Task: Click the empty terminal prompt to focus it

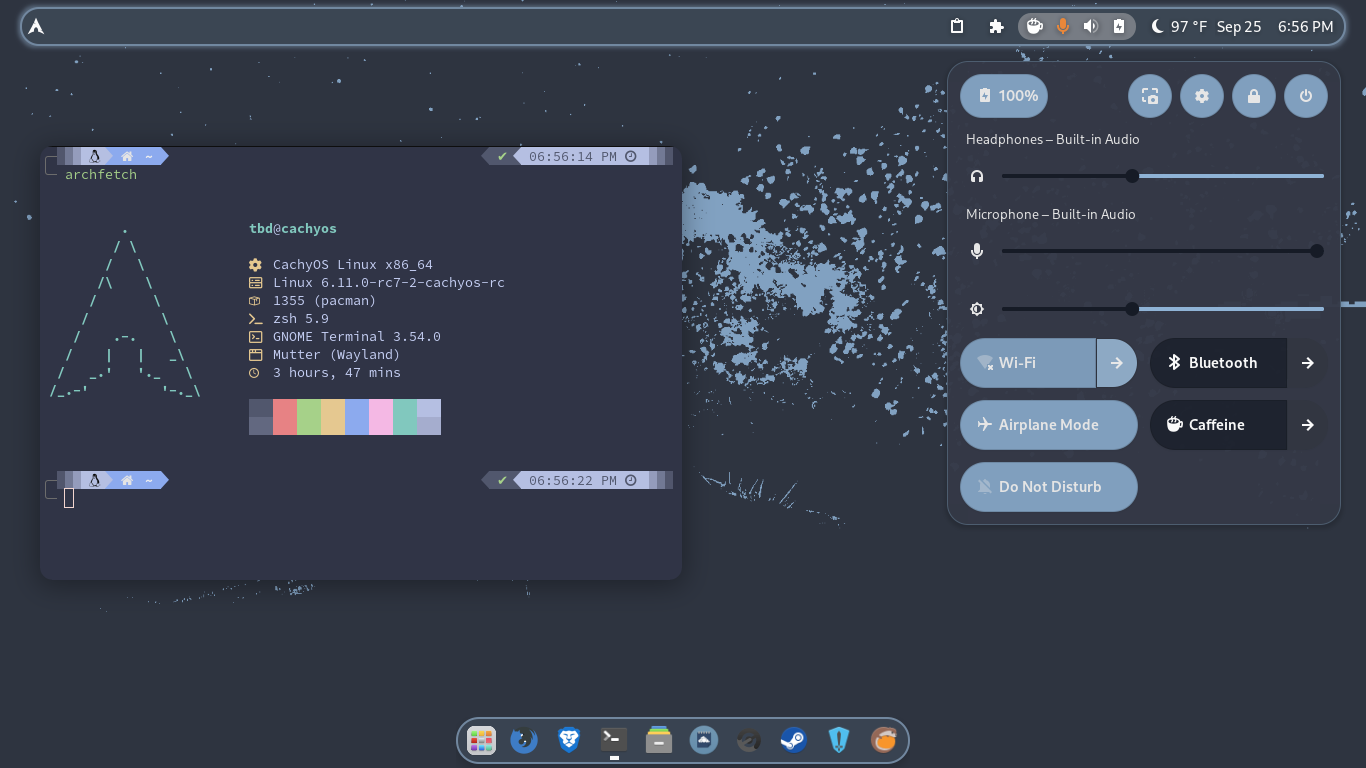Action: [x=69, y=497]
